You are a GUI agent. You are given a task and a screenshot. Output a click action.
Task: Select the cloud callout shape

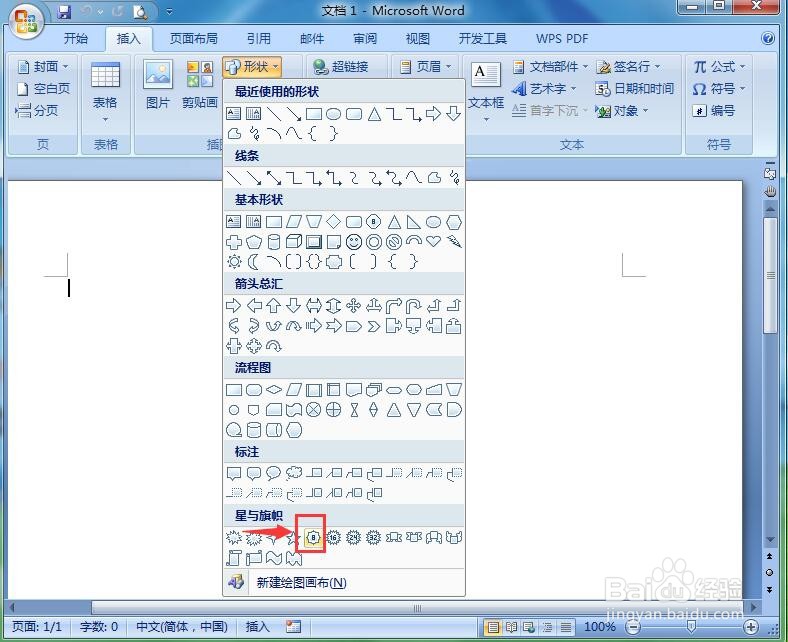[293, 473]
